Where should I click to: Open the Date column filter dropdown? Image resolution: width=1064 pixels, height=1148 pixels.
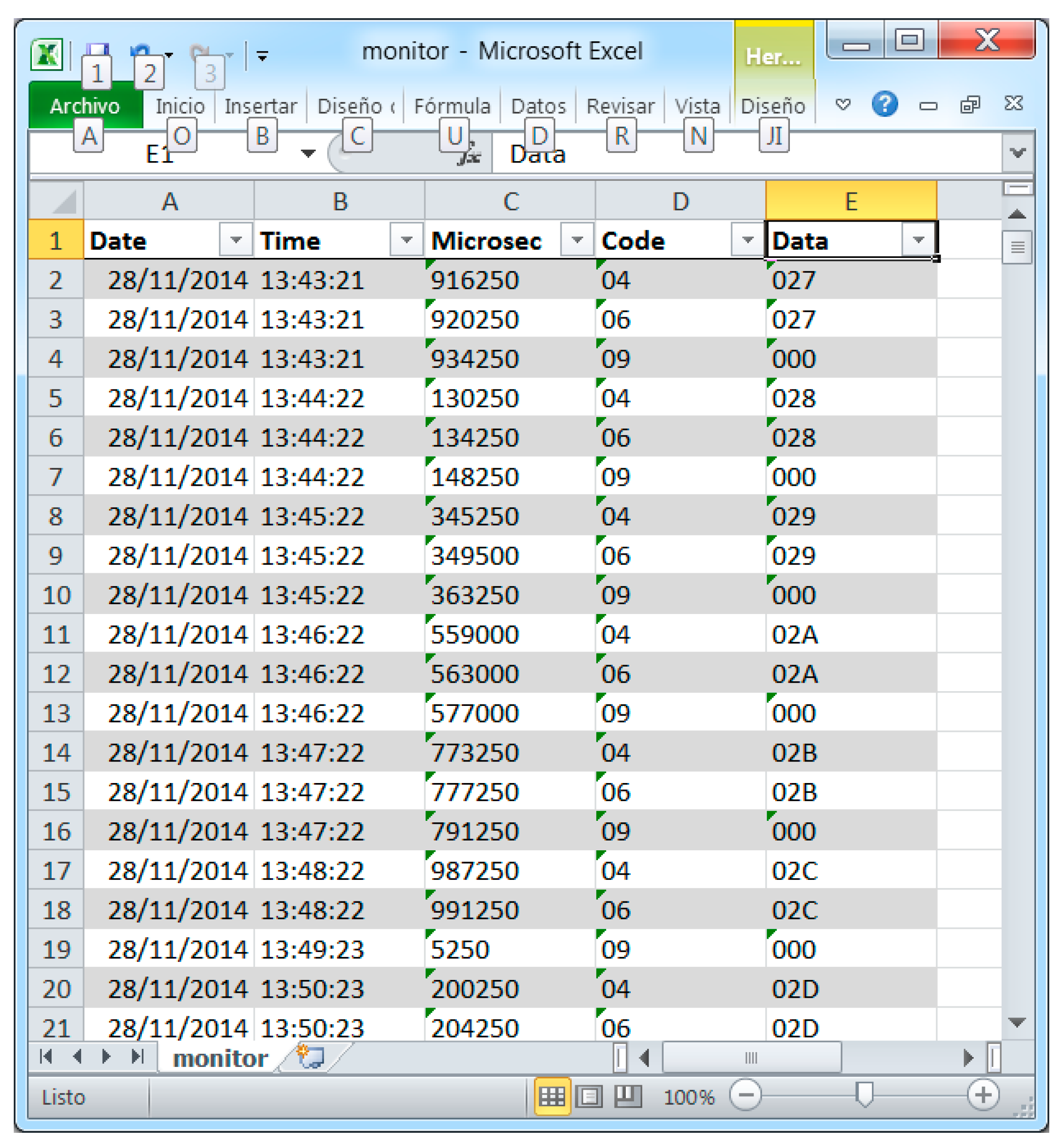click(x=235, y=239)
